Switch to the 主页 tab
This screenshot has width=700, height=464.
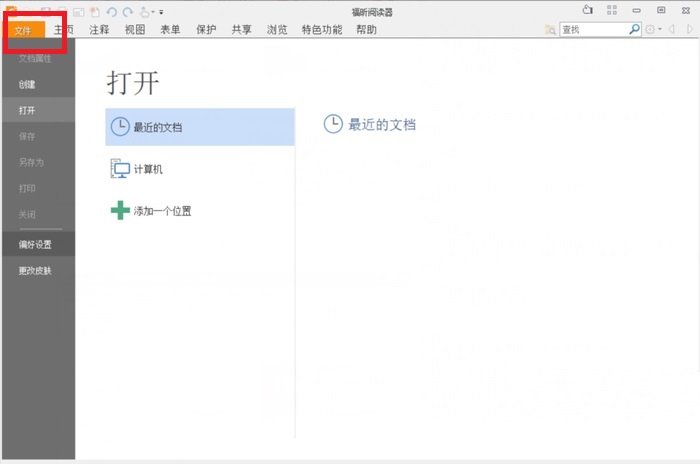(x=64, y=30)
